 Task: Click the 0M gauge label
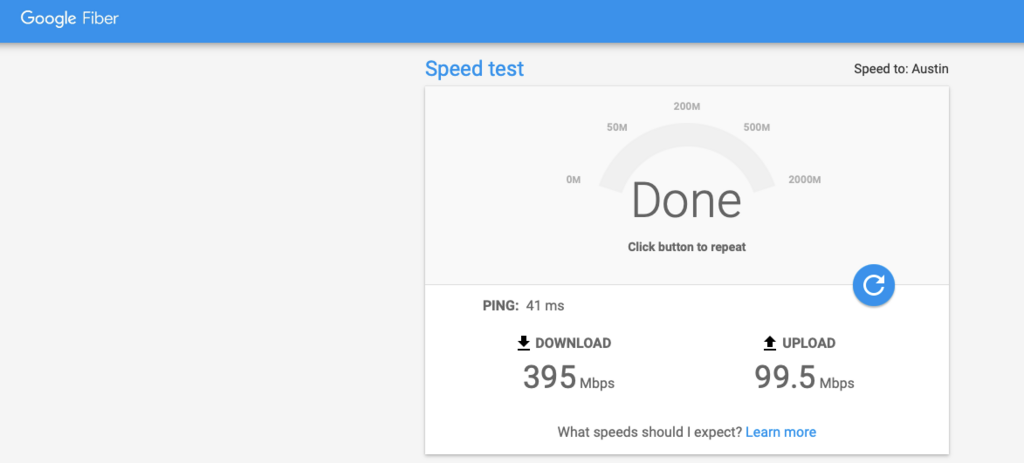(573, 180)
